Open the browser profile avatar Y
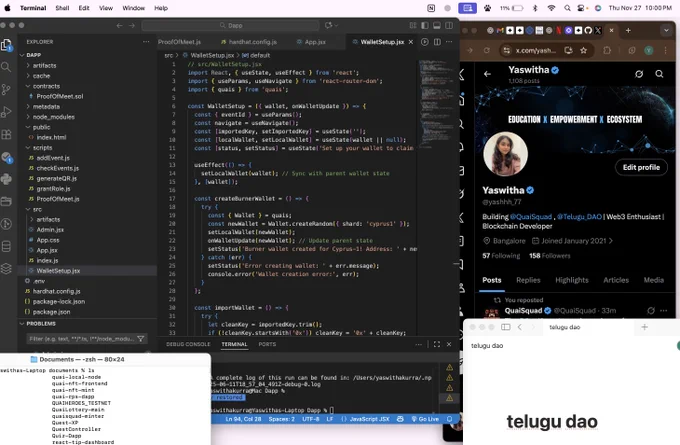 (649, 50)
